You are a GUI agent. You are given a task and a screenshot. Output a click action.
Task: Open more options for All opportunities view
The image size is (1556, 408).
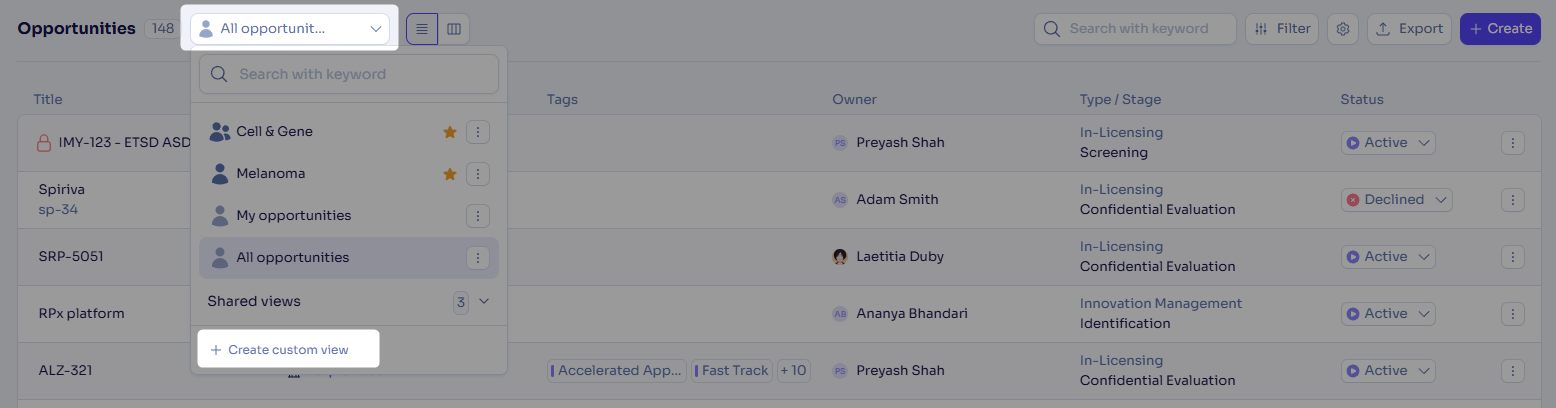(478, 258)
